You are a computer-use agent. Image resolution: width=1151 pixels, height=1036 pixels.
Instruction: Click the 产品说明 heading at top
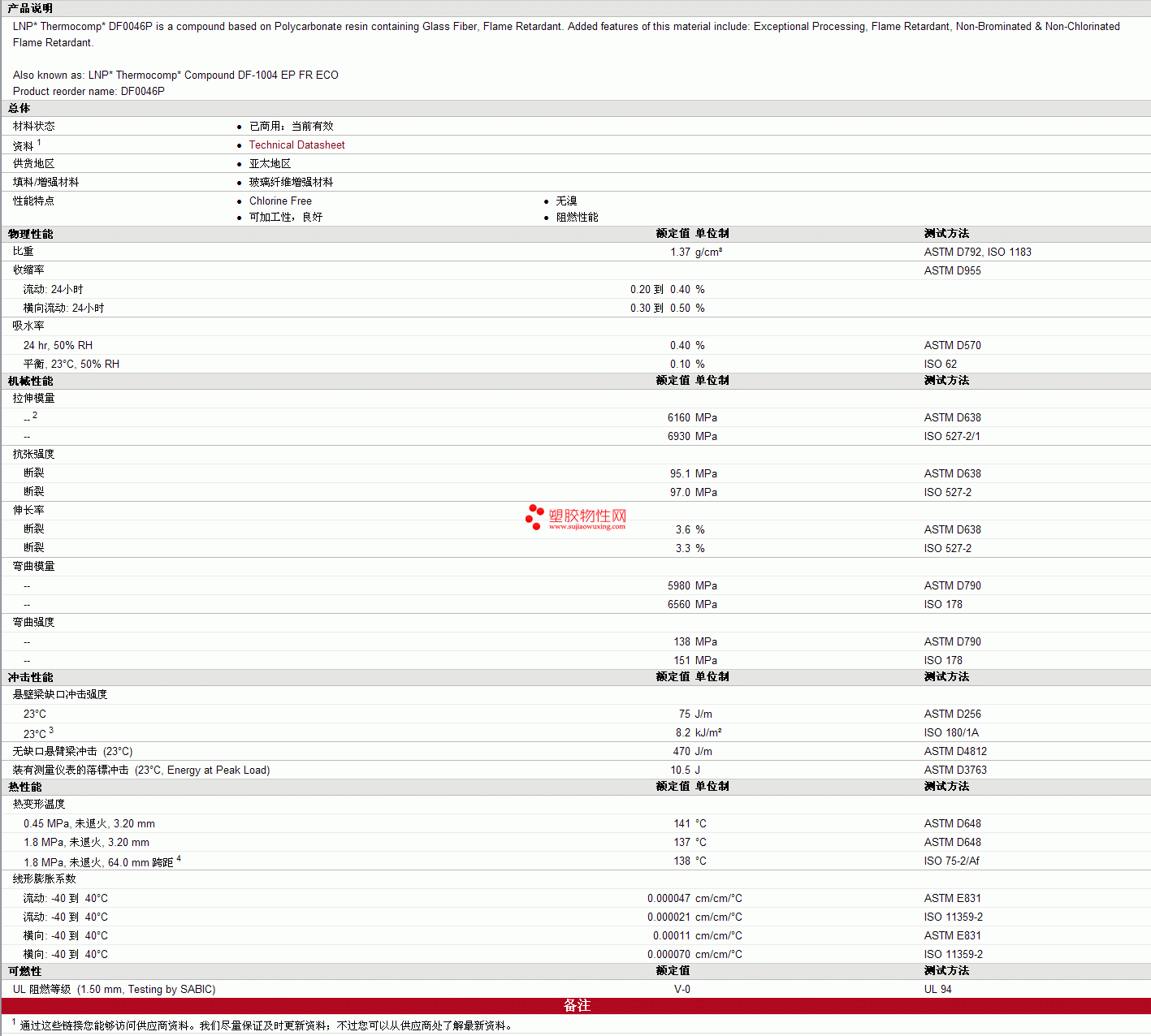(x=30, y=8)
